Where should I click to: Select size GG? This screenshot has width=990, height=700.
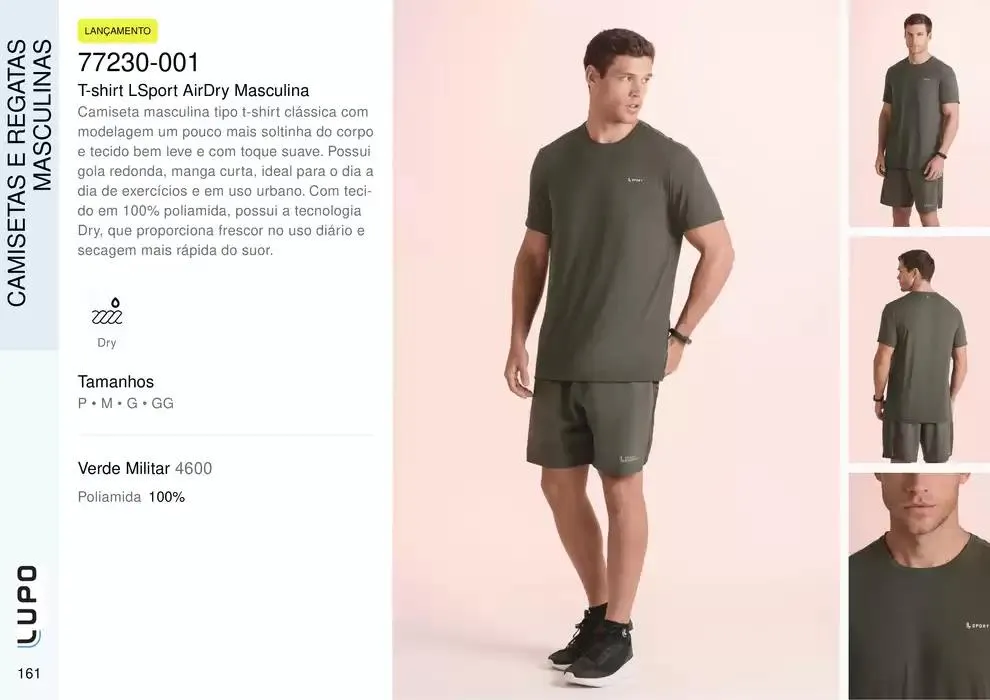coord(162,403)
